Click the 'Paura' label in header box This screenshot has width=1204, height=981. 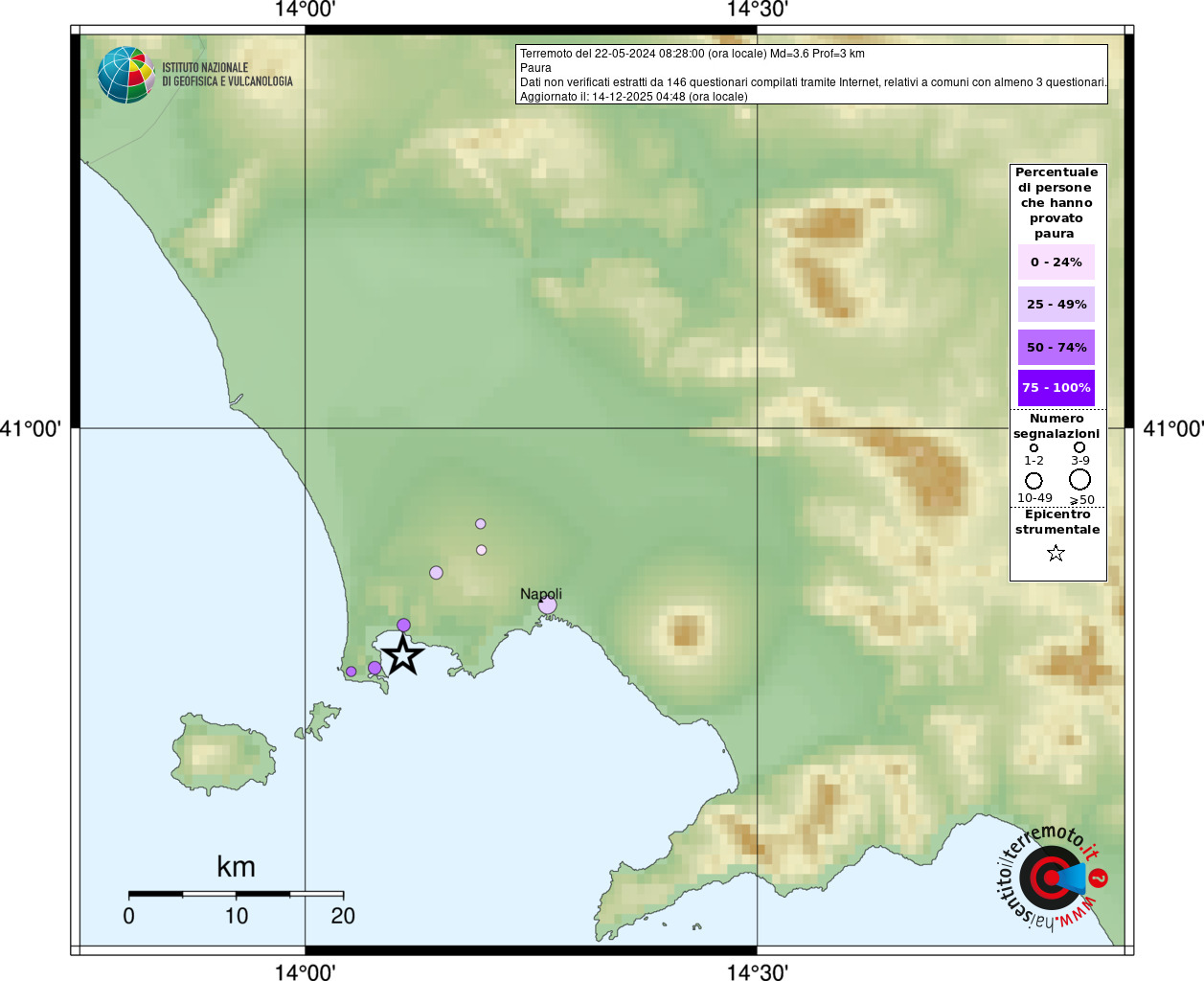click(535, 68)
